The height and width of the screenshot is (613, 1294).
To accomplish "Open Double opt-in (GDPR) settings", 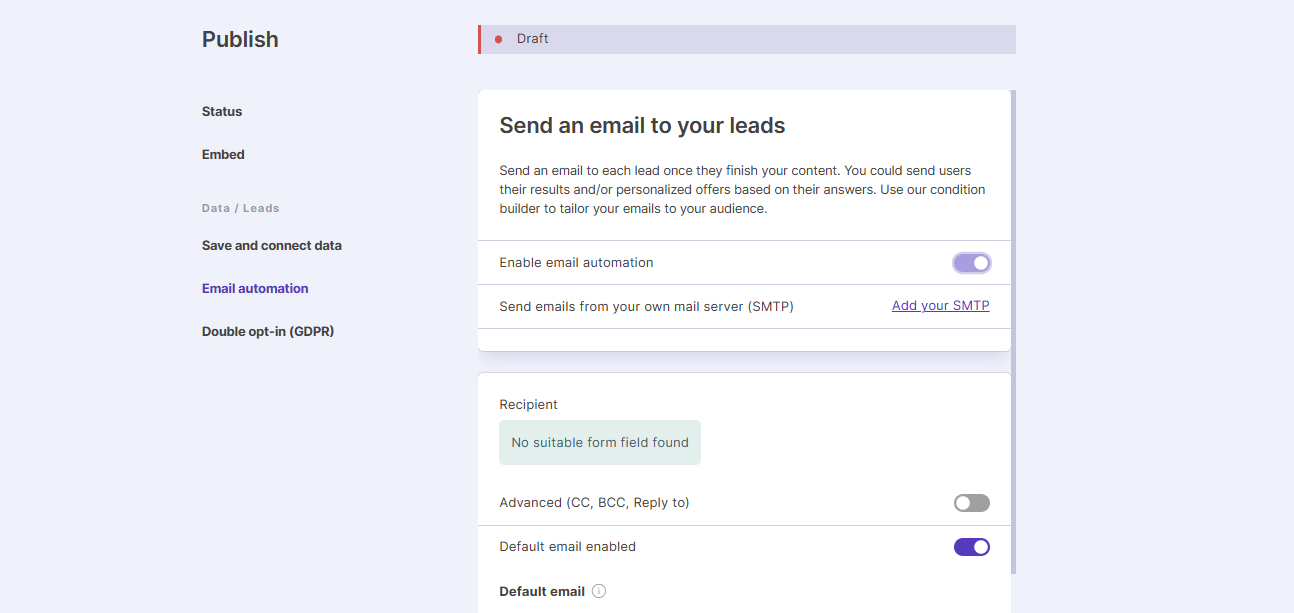I will click(x=267, y=331).
